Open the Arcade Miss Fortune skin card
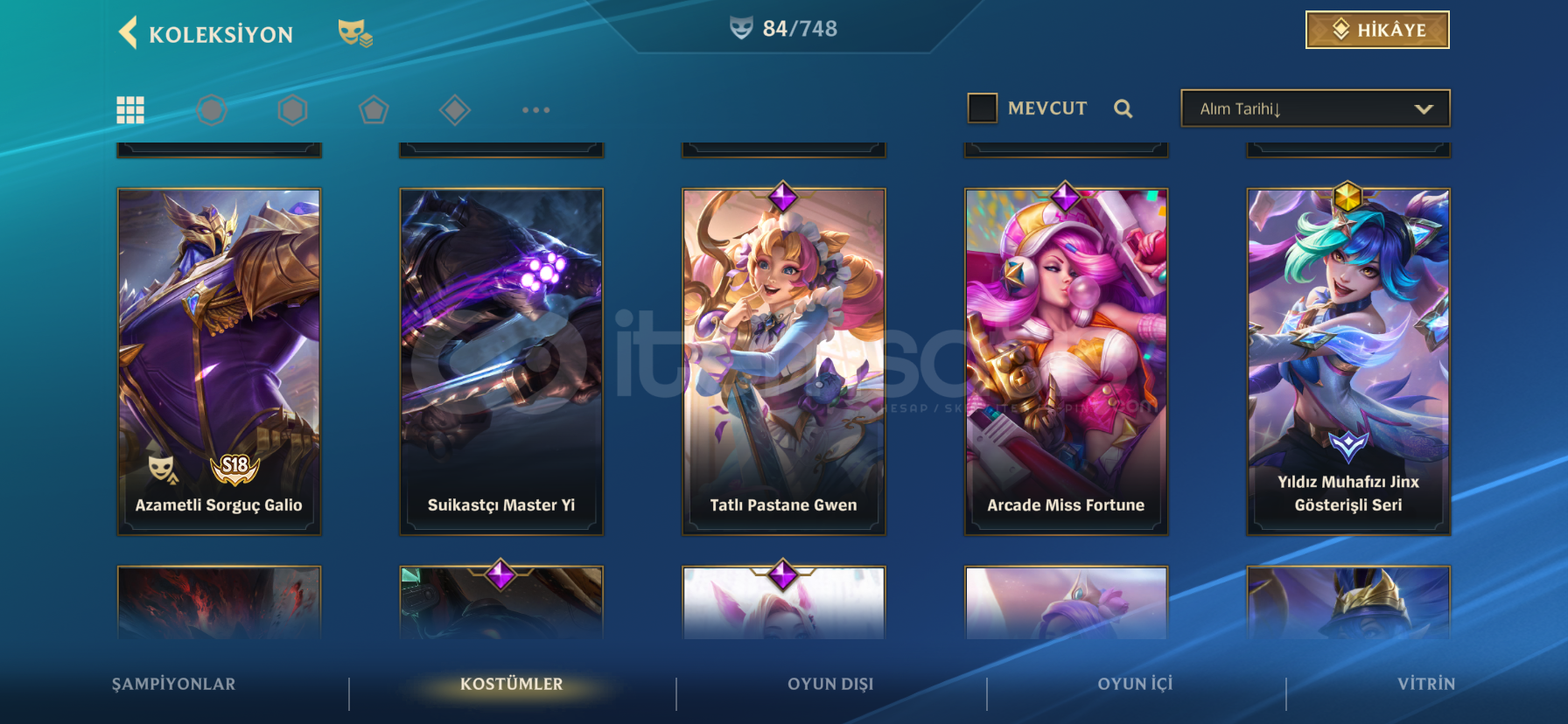This screenshot has width=1568, height=724. 1066,361
